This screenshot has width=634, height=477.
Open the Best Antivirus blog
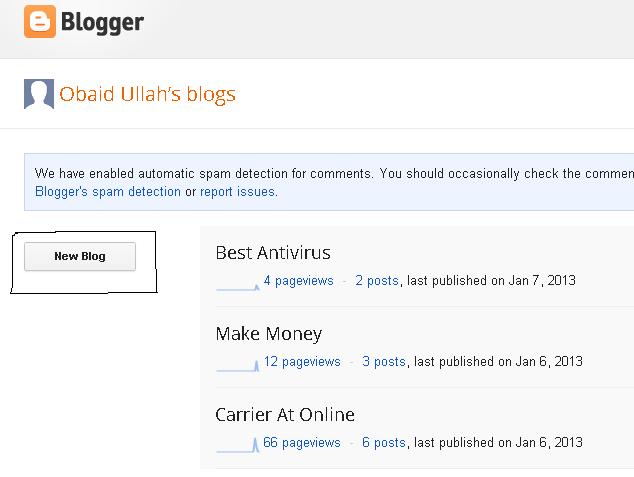[x=273, y=253]
